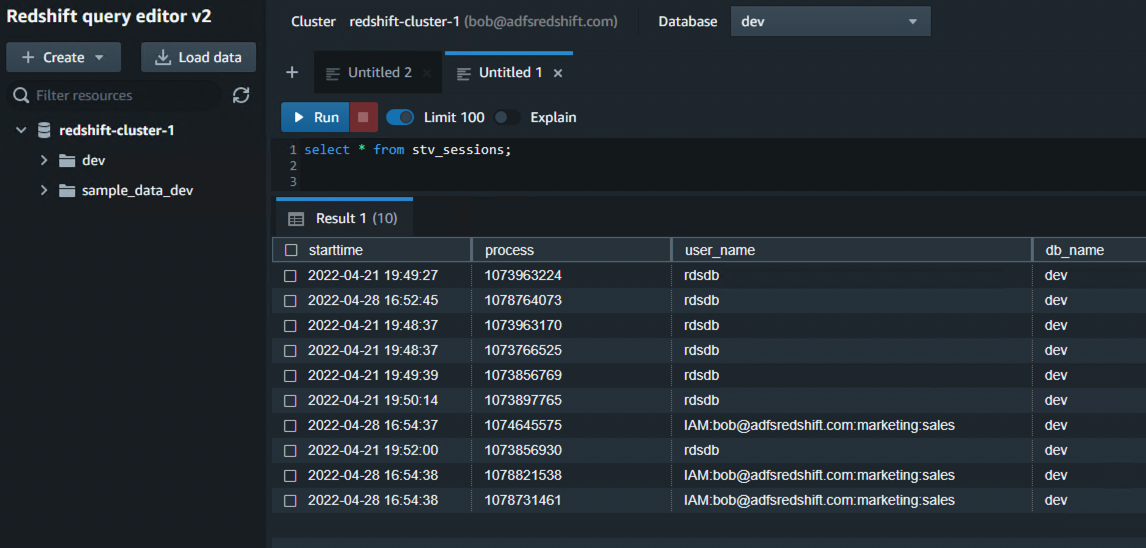Open the Database dev dropdown
Viewport: 1146px width, 548px height.
[x=830, y=21]
